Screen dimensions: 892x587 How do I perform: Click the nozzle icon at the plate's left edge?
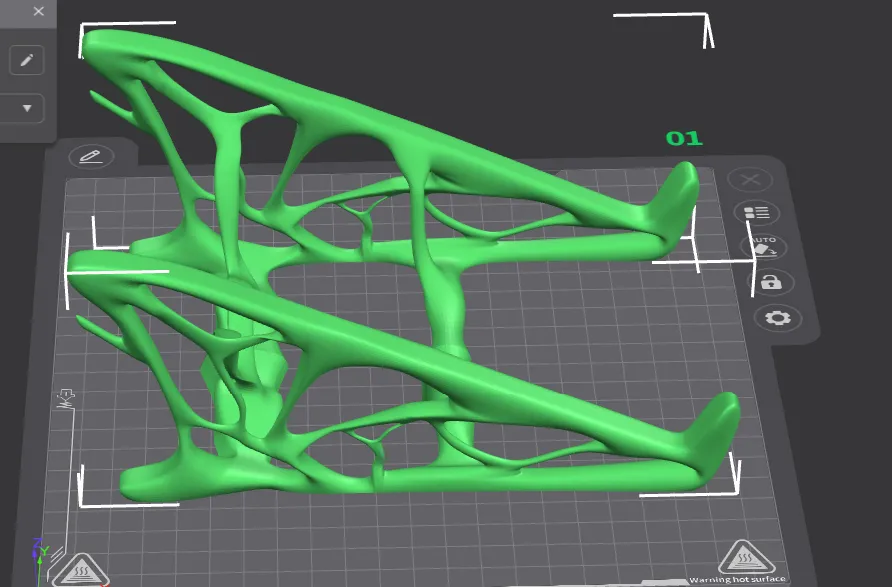click(x=66, y=399)
